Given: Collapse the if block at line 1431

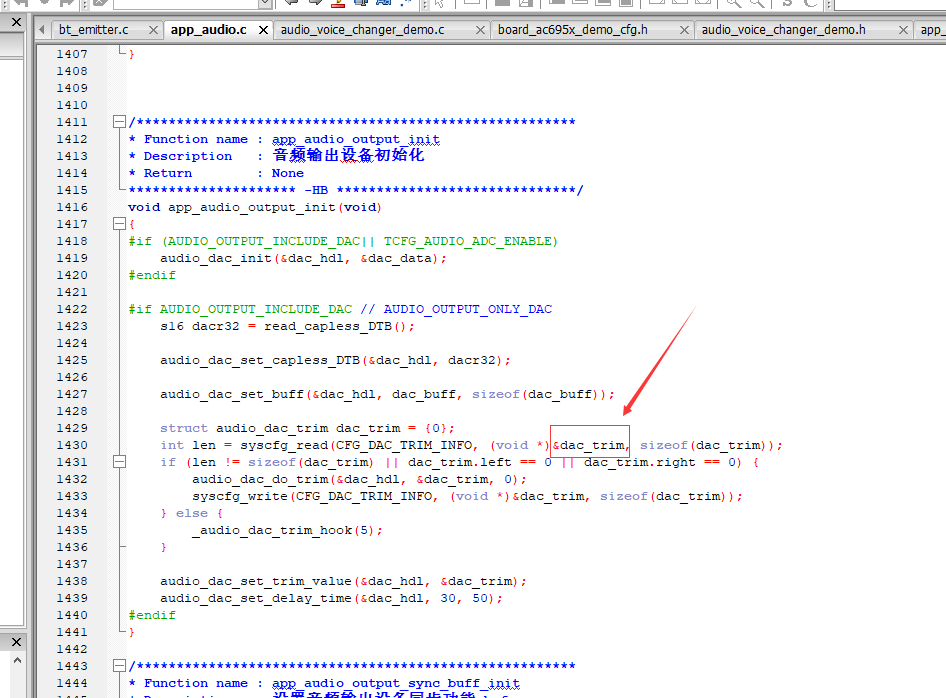Looking at the screenshot, I should tap(119, 462).
